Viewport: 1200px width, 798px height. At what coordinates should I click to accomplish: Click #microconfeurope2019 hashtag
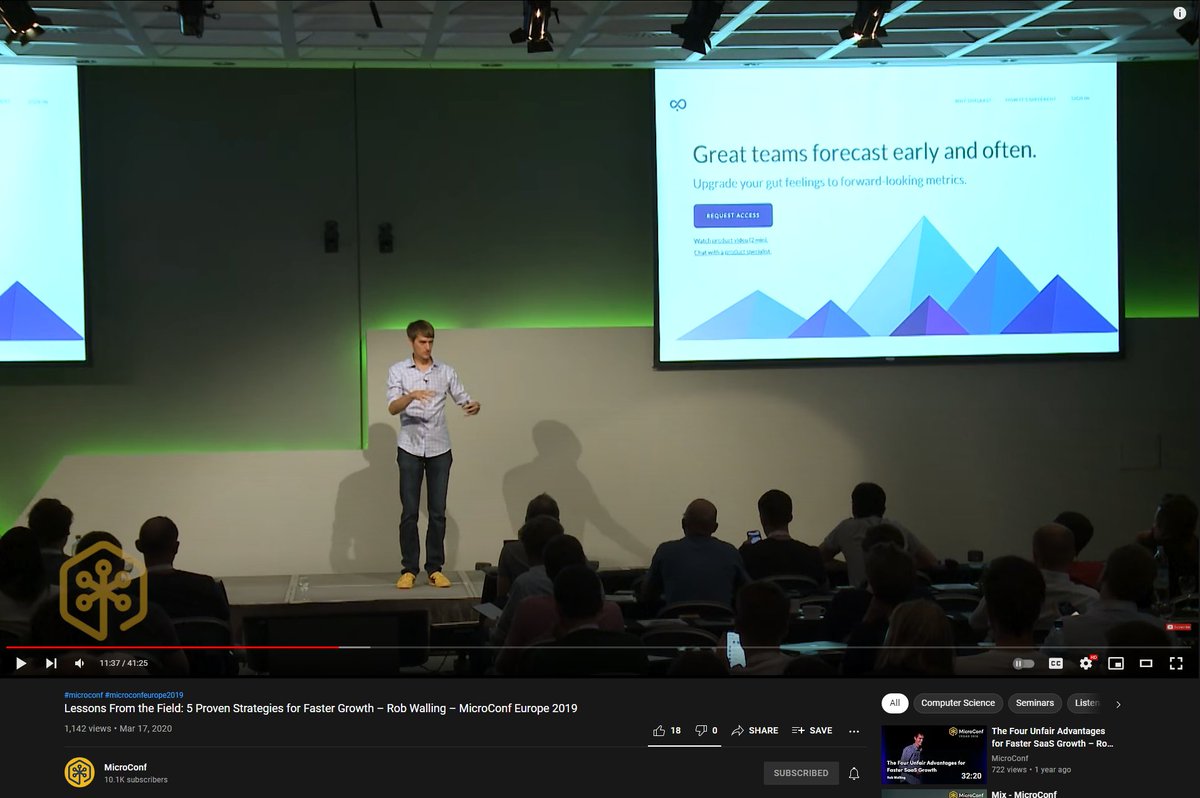(x=144, y=695)
